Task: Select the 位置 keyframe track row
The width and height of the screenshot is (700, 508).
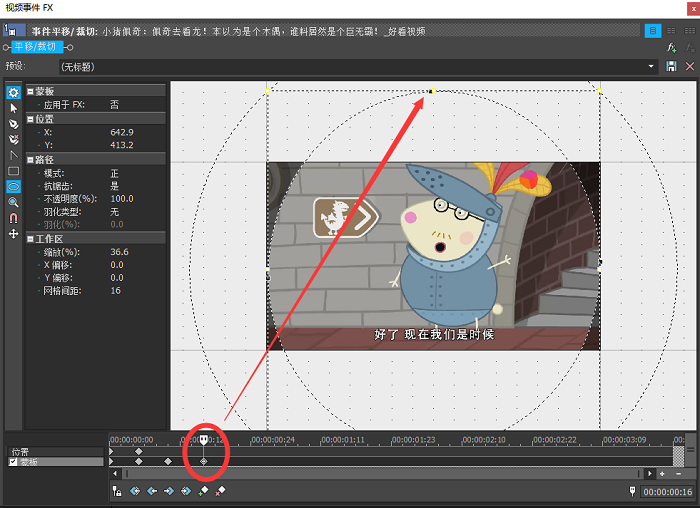Action: pyautogui.click(x=55, y=451)
